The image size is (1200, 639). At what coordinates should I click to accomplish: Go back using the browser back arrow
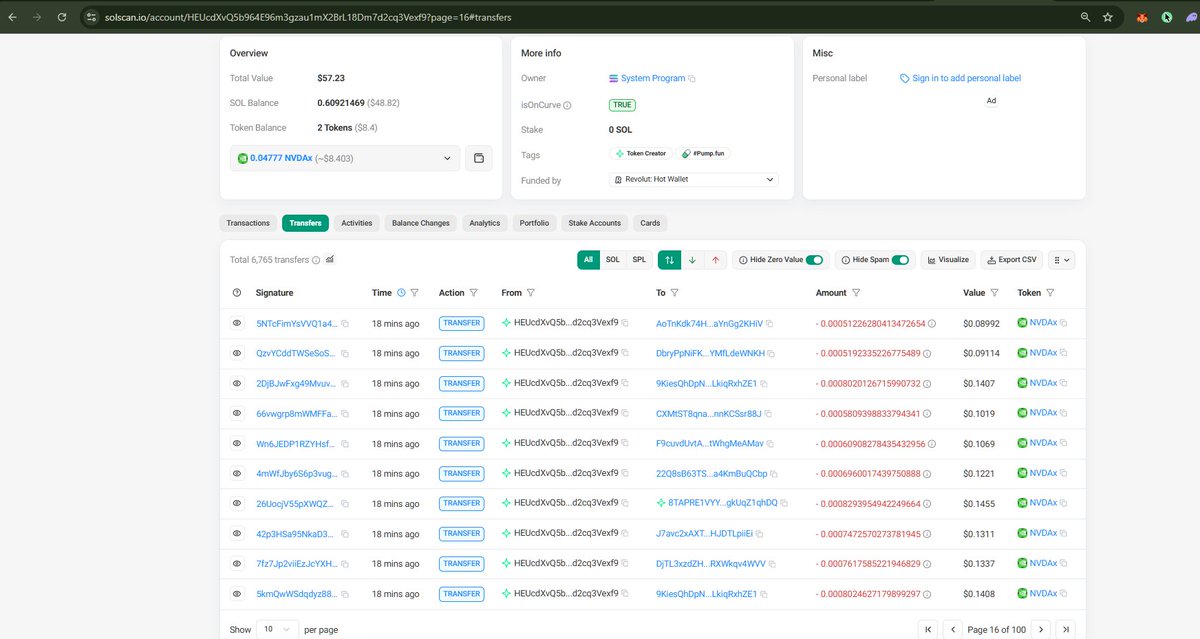pyautogui.click(x=12, y=17)
